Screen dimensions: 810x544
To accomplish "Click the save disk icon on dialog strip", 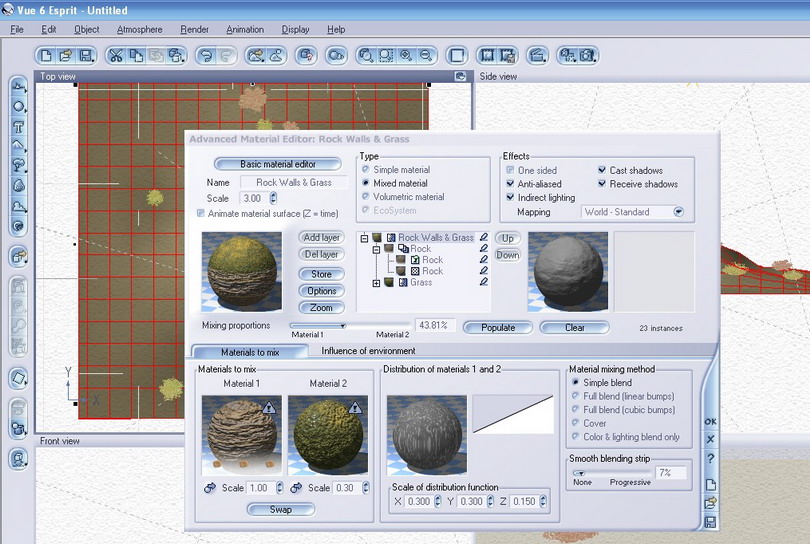I will (710, 522).
